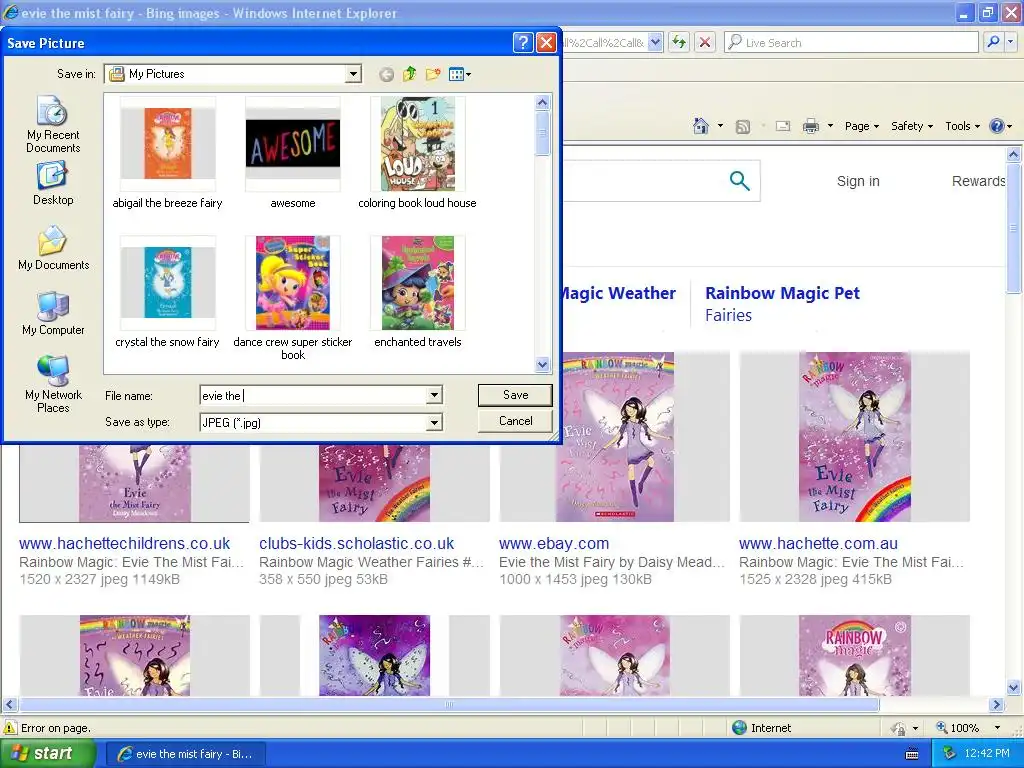
Task: Open the zoom level 100% control
Action: click(x=968, y=728)
